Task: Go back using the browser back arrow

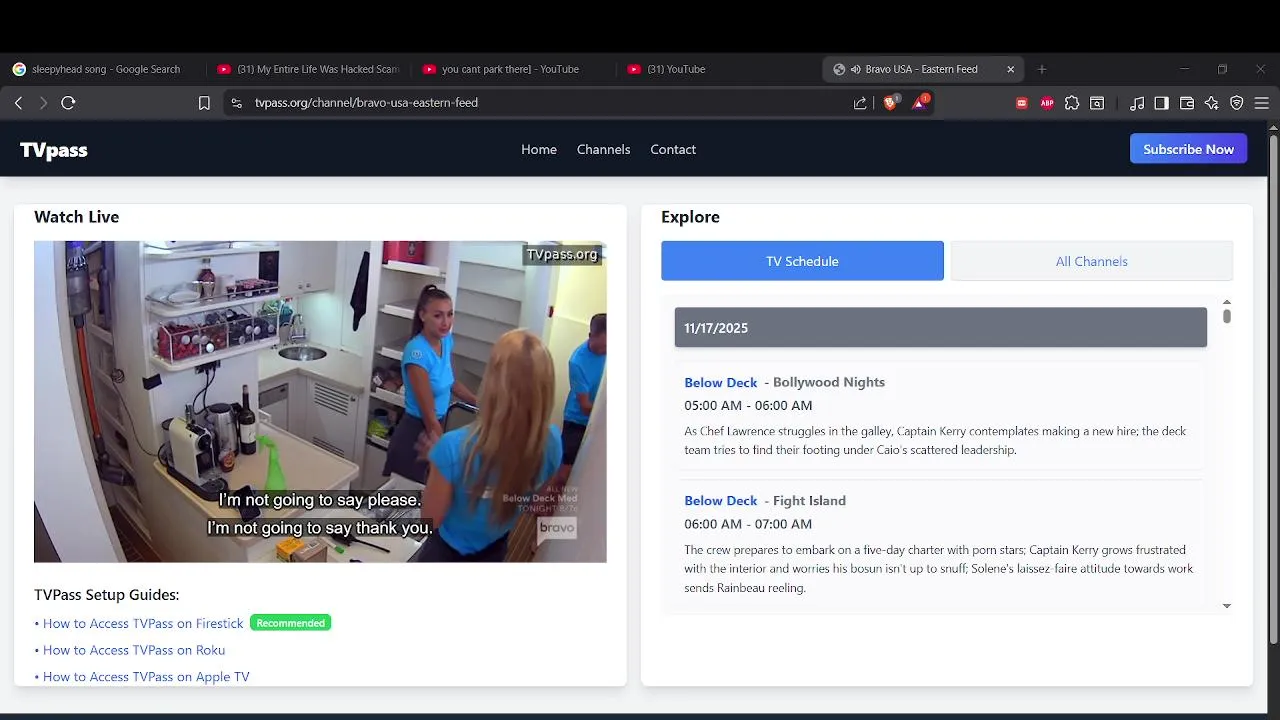Action: (18, 103)
